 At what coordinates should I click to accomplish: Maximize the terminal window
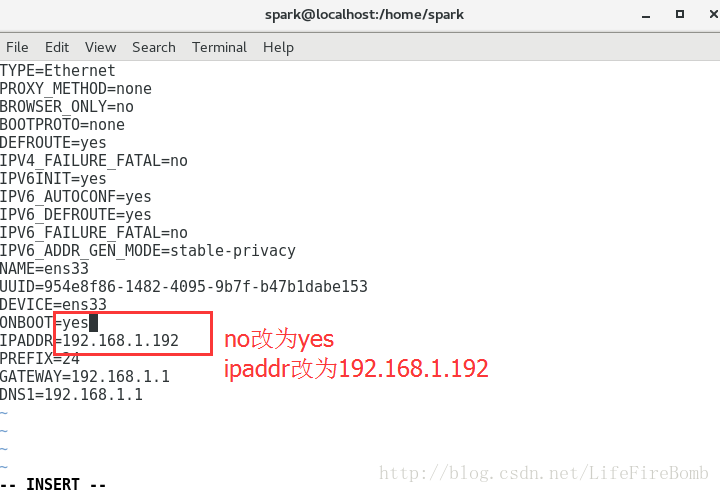(x=680, y=14)
